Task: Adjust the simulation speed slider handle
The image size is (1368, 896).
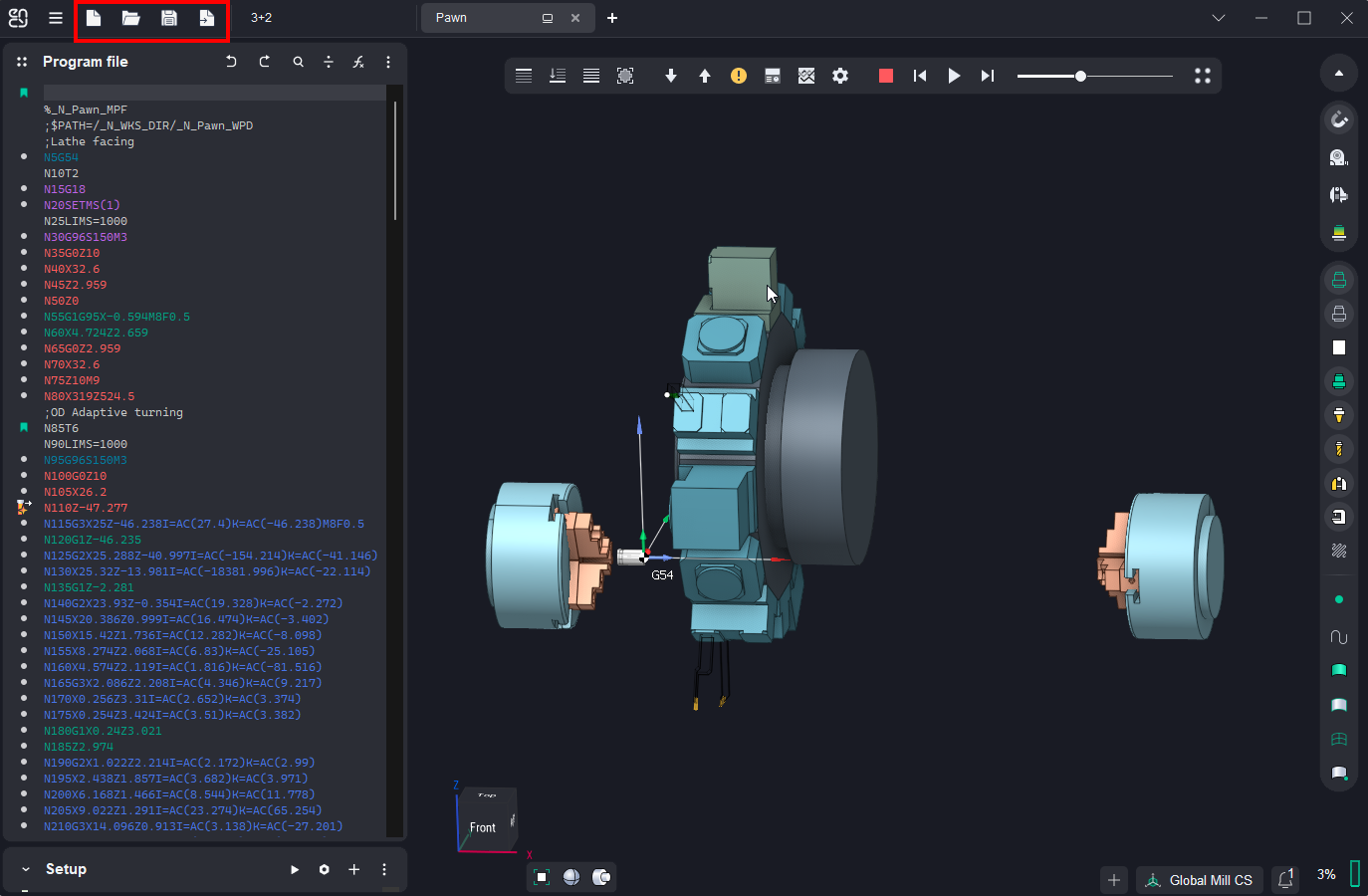Action: (1080, 76)
